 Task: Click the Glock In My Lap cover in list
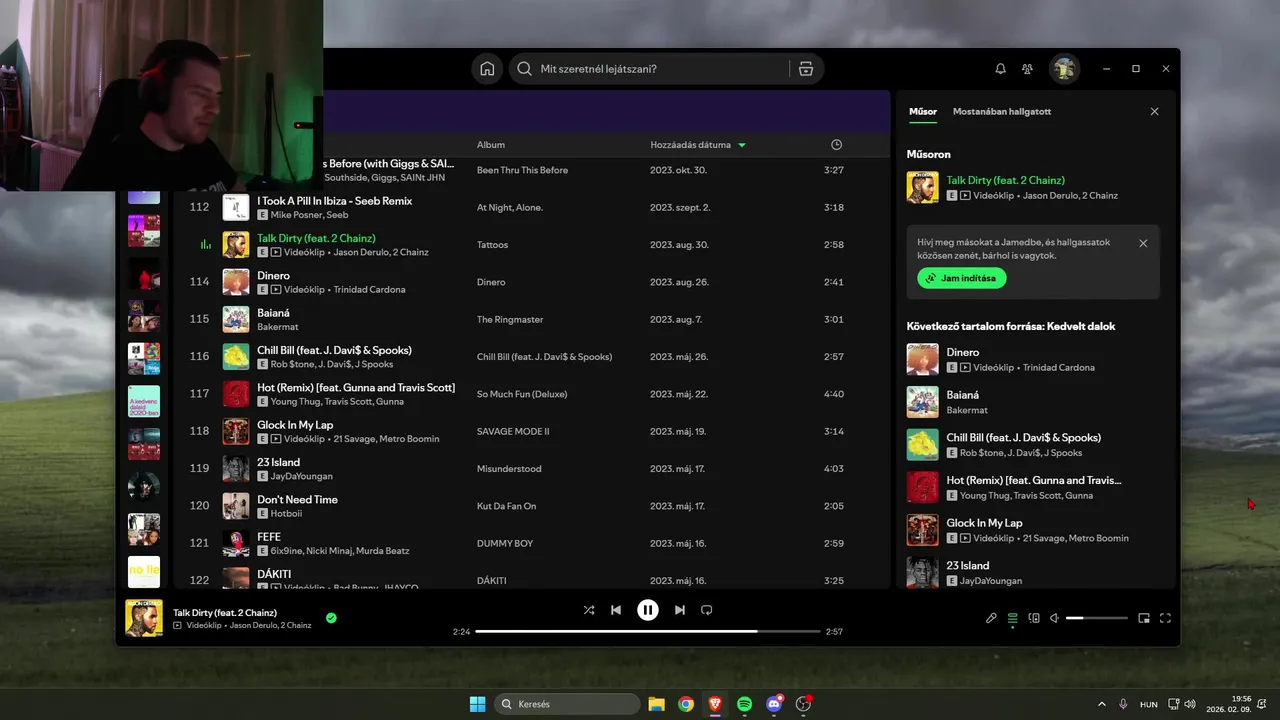[x=236, y=431]
